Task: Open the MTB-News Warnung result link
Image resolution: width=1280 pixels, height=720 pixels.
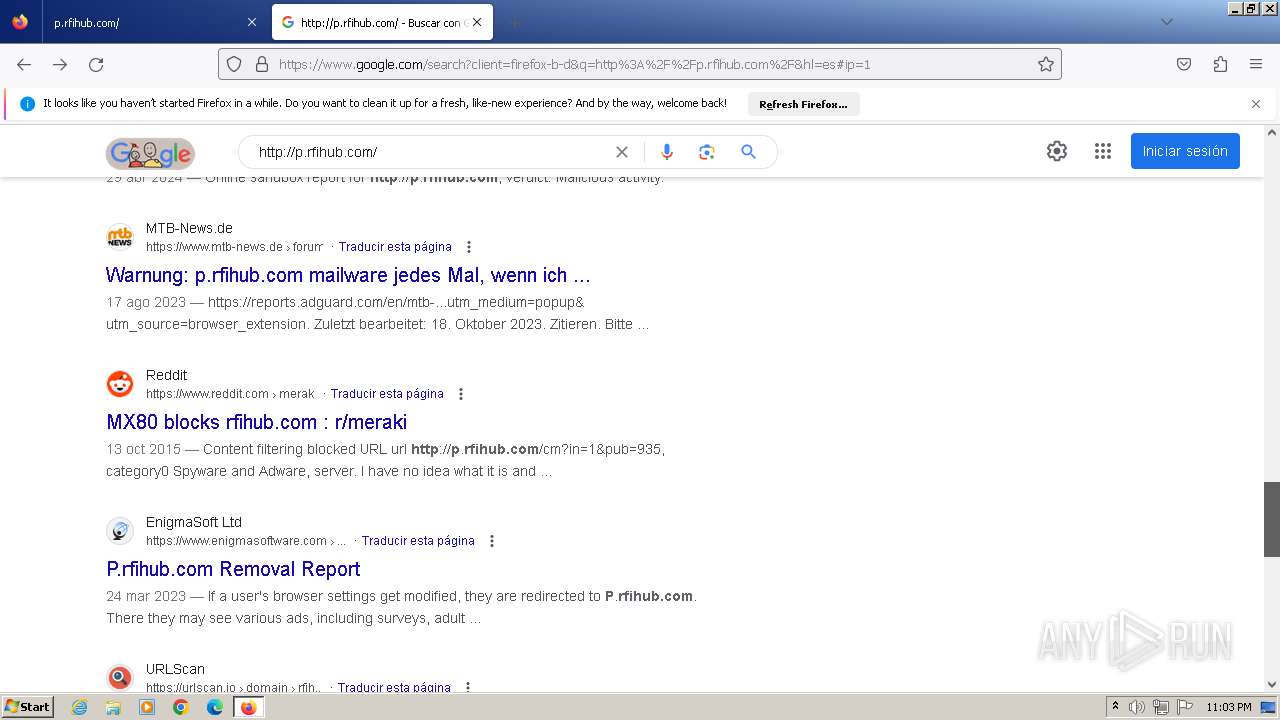Action: (x=348, y=275)
